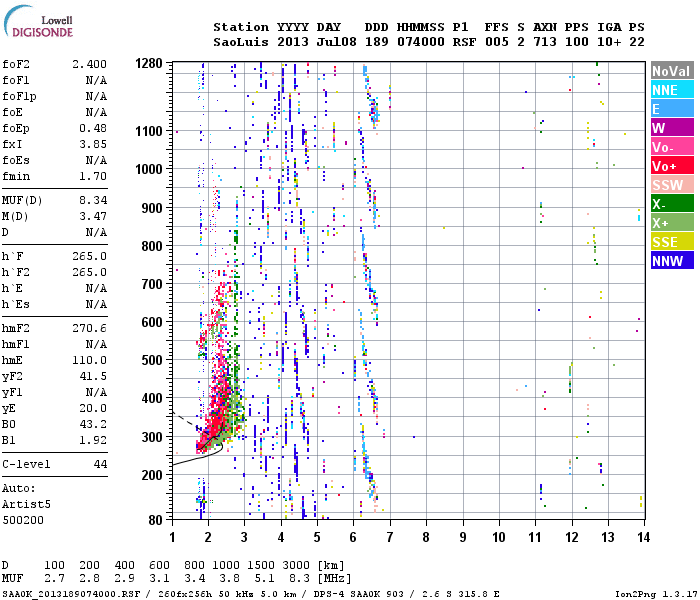Click the B0 value 43.2
Image resolution: width=700 pixels, height=600 pixels.
click(x=93, y=424)
